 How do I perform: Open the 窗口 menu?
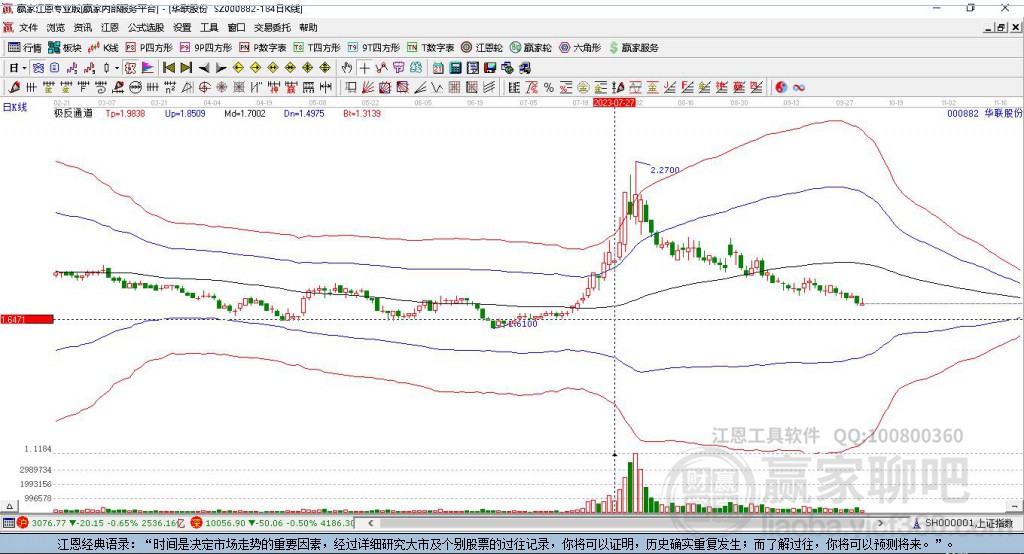pos(236,27)
